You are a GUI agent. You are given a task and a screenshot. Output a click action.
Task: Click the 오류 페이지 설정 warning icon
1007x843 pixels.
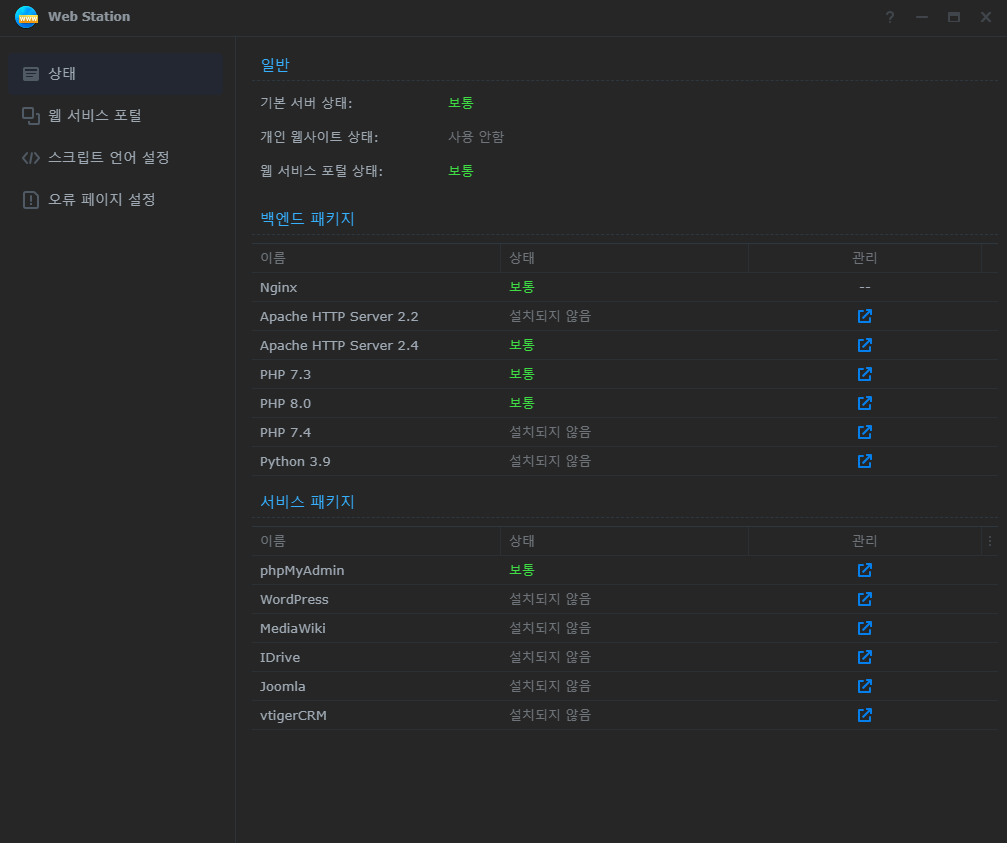coord(31,200)
